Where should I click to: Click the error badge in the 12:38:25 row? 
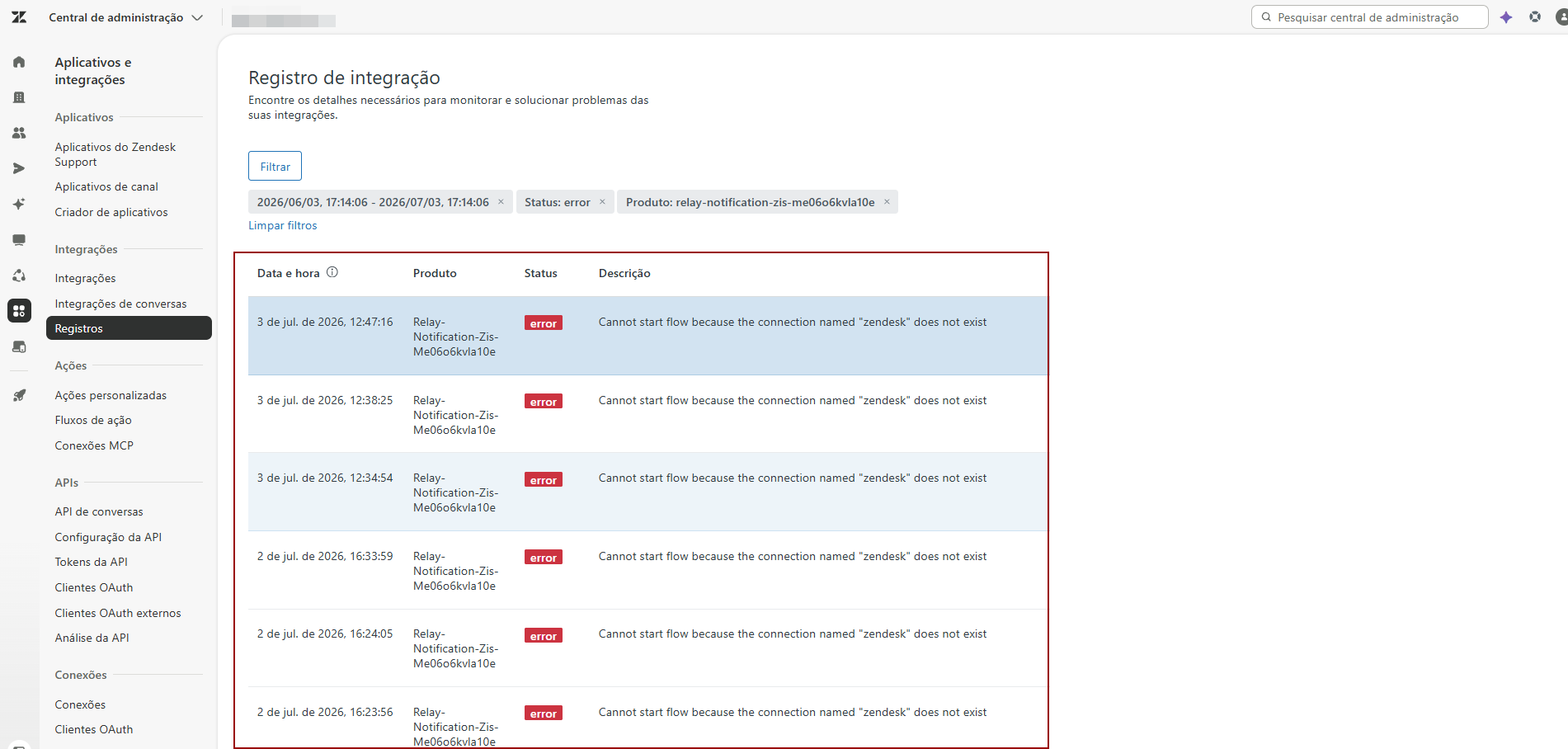pos(544,402)
